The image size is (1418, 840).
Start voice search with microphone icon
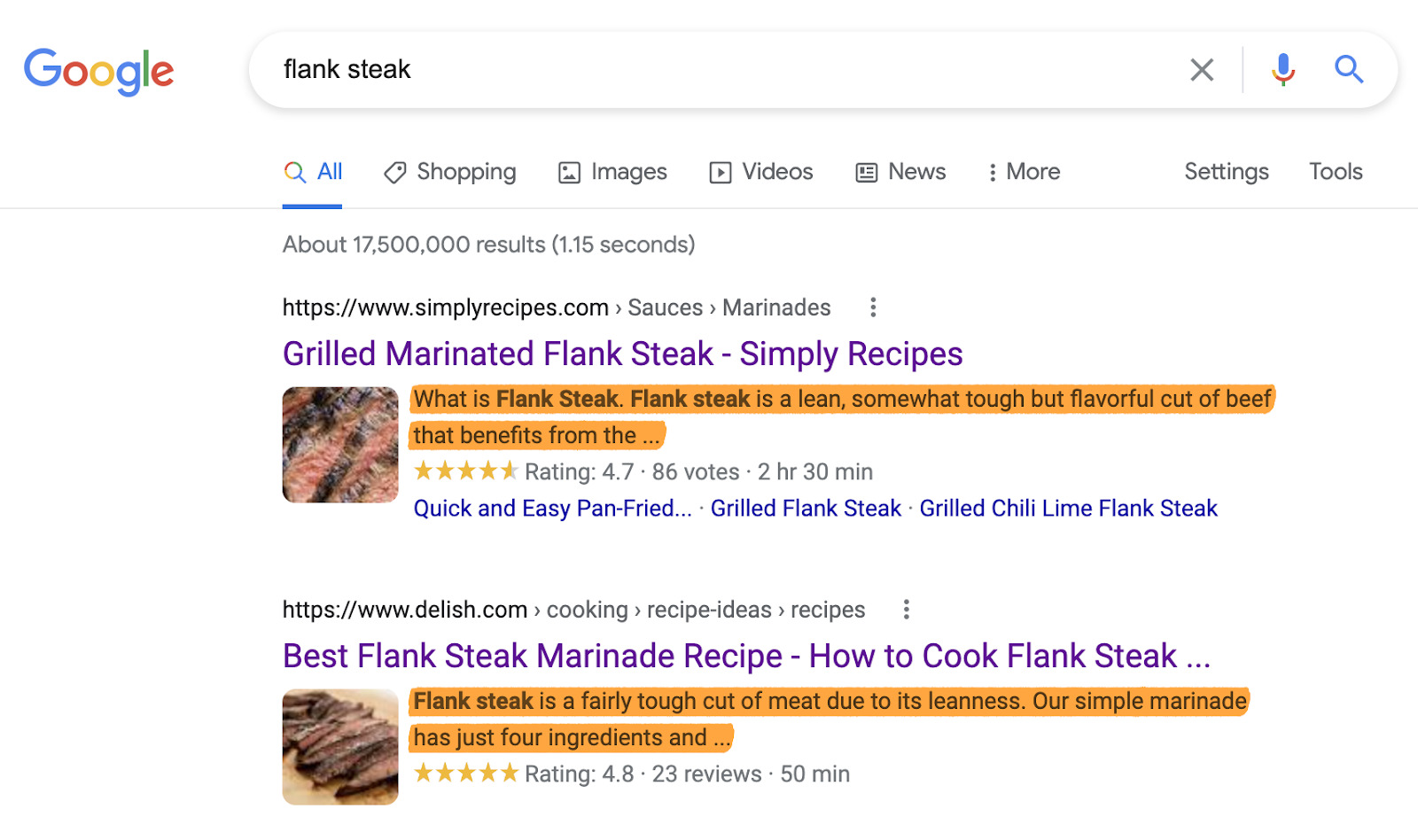(1282, 69)
